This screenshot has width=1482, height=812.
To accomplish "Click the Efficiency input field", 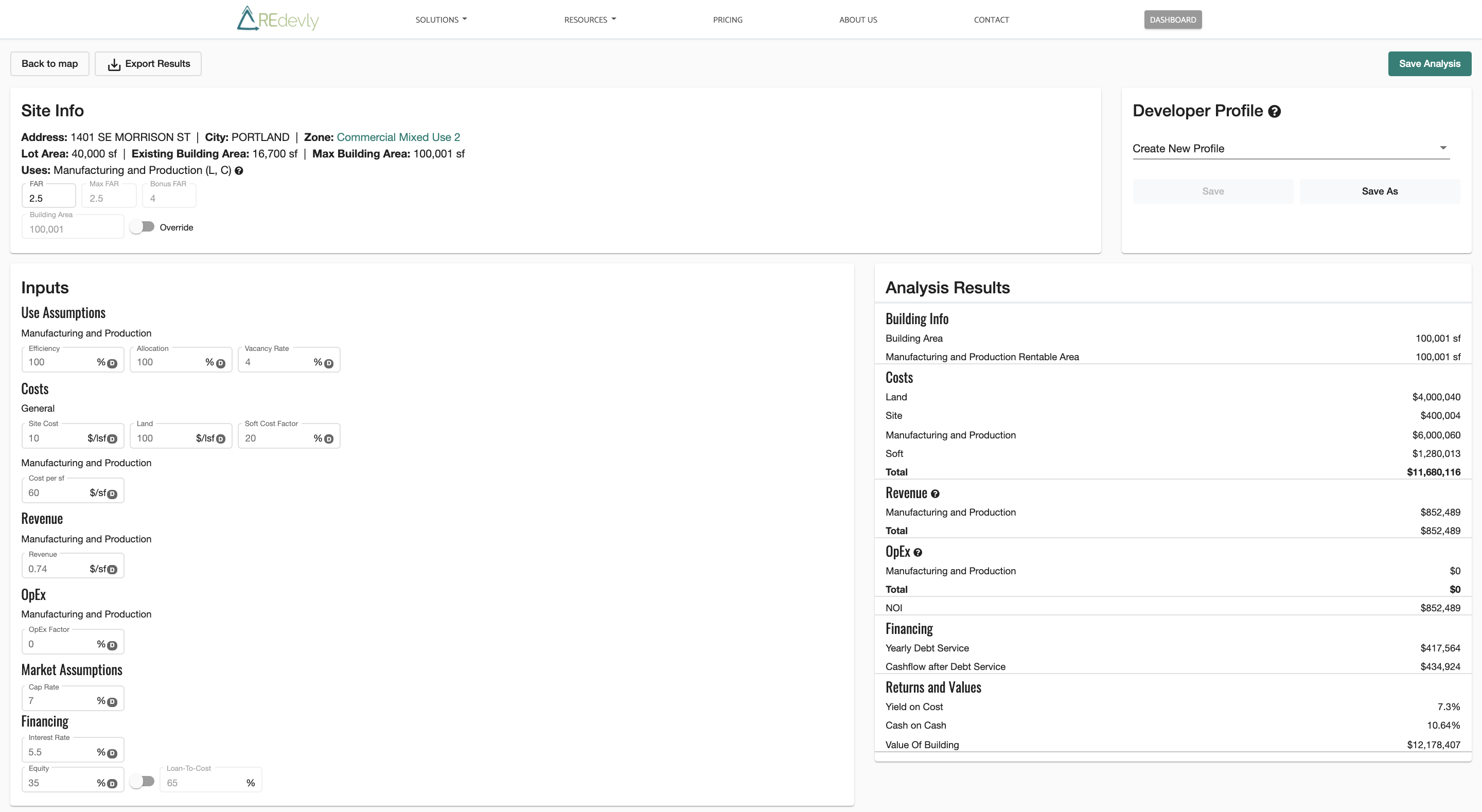I will (73, 360).
